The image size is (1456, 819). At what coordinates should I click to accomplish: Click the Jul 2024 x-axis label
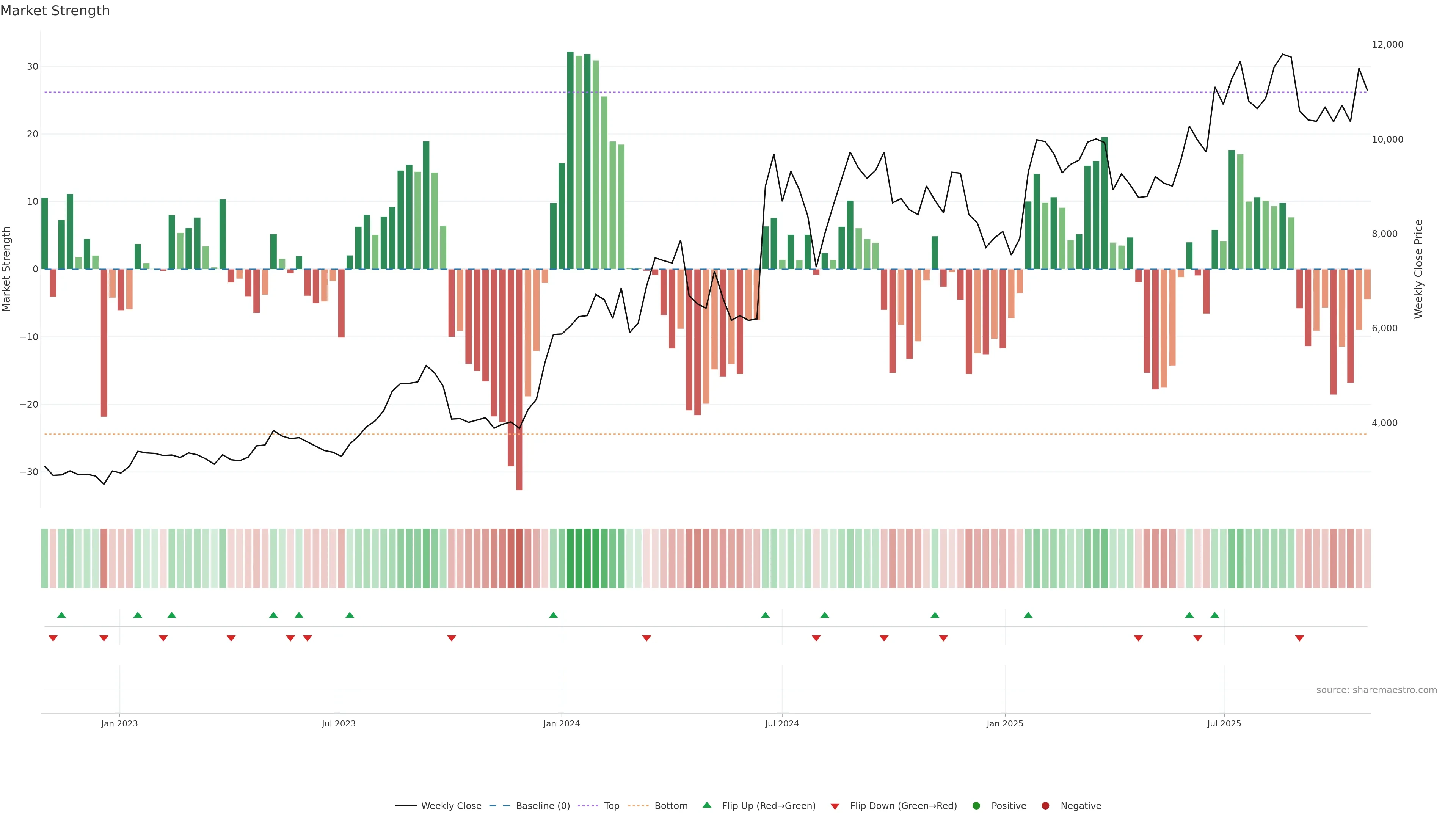coord(782,723)
